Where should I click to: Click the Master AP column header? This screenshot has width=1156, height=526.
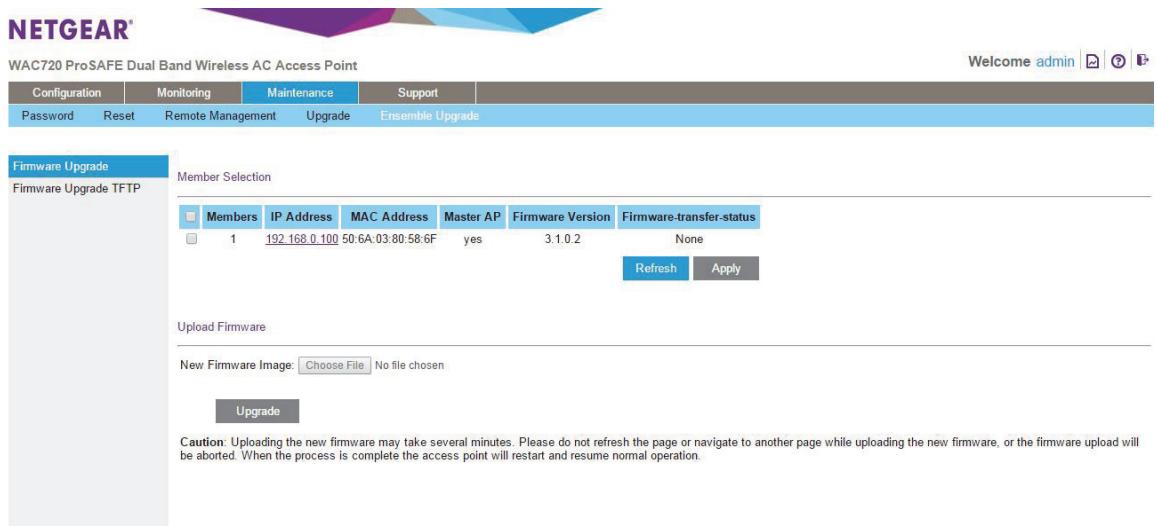point(473,217)
